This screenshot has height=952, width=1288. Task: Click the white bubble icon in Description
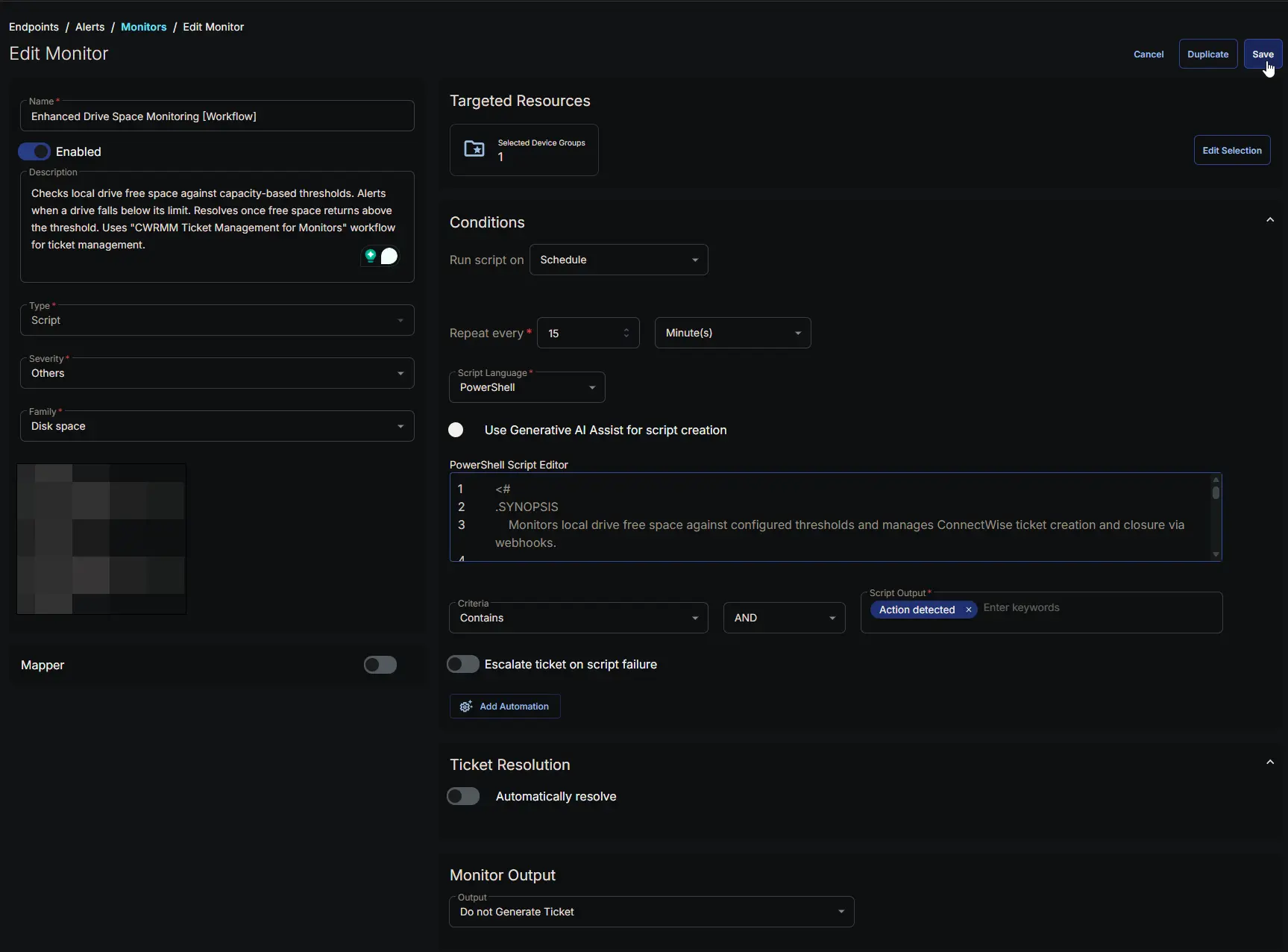389,256
